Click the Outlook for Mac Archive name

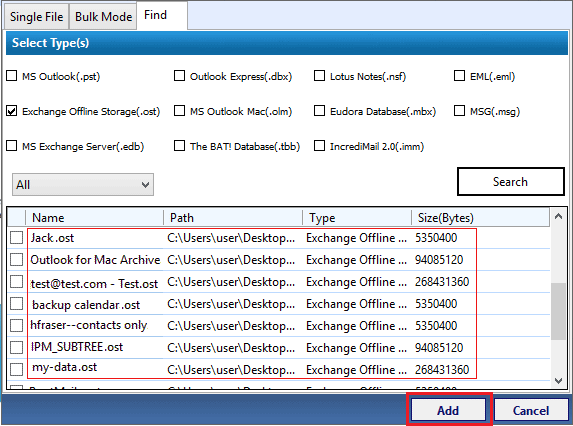pyautogui.click(x=95, y=260)
